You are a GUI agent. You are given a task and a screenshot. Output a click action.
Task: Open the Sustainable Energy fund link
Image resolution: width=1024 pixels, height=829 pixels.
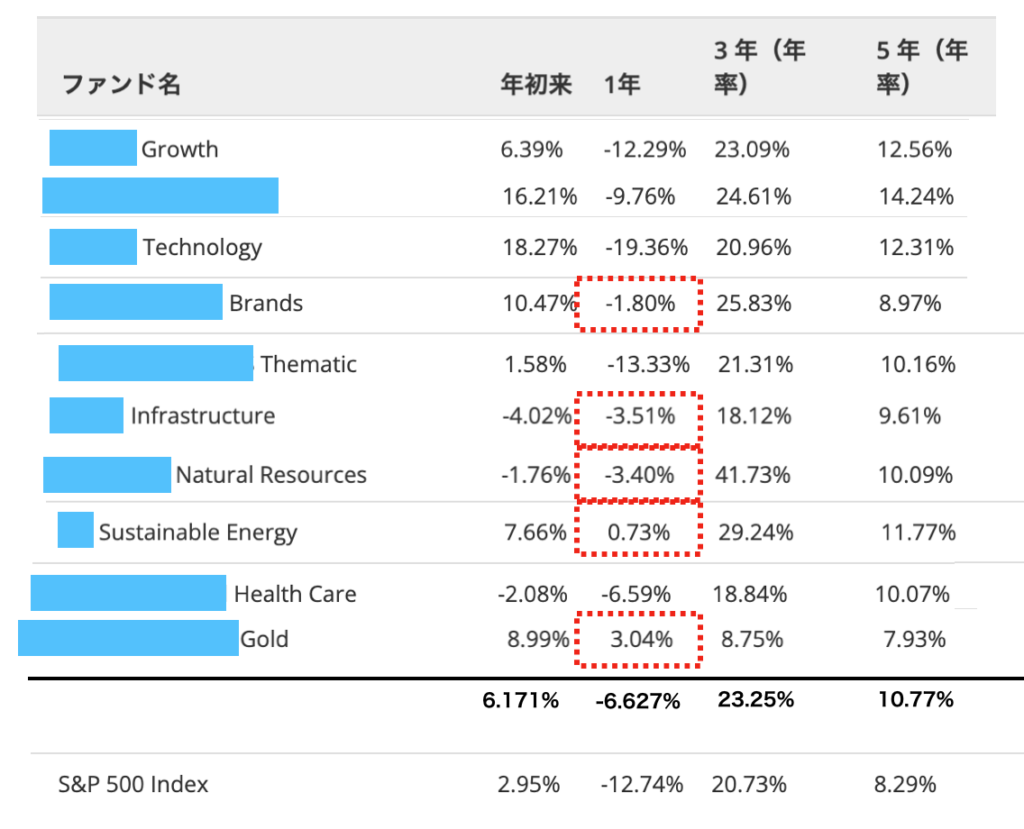(x=198, y=532)
